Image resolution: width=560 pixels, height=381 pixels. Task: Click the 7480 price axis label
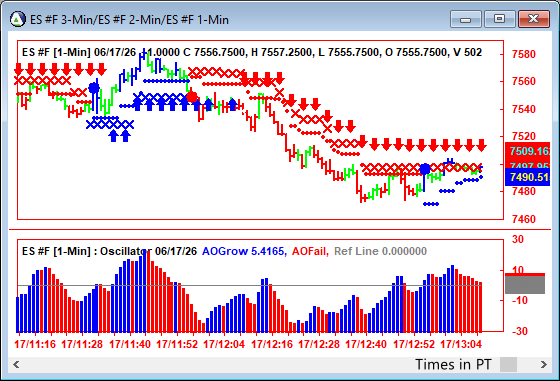point(524,191)
